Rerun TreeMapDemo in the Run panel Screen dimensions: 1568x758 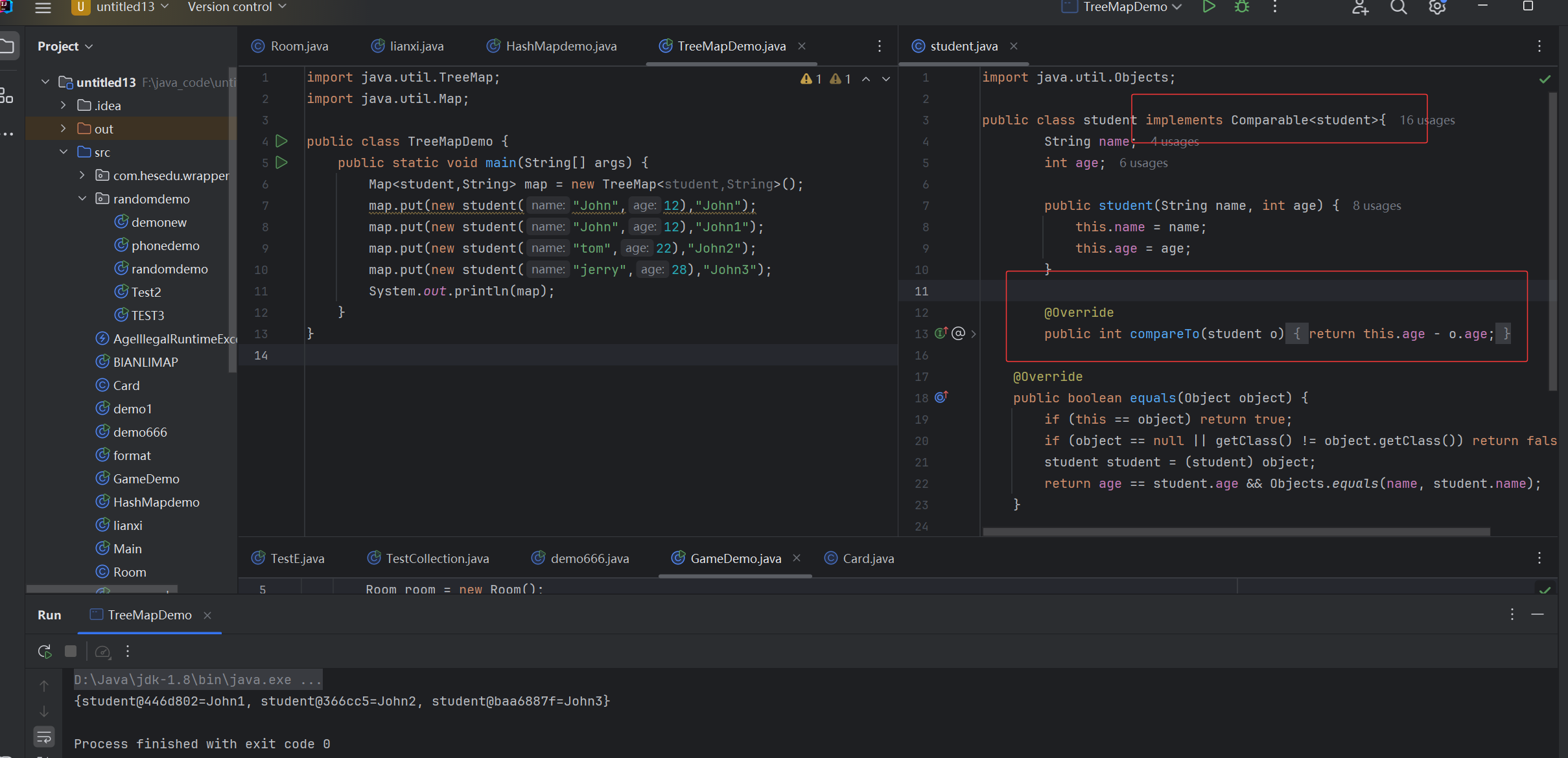click(45, 651)
